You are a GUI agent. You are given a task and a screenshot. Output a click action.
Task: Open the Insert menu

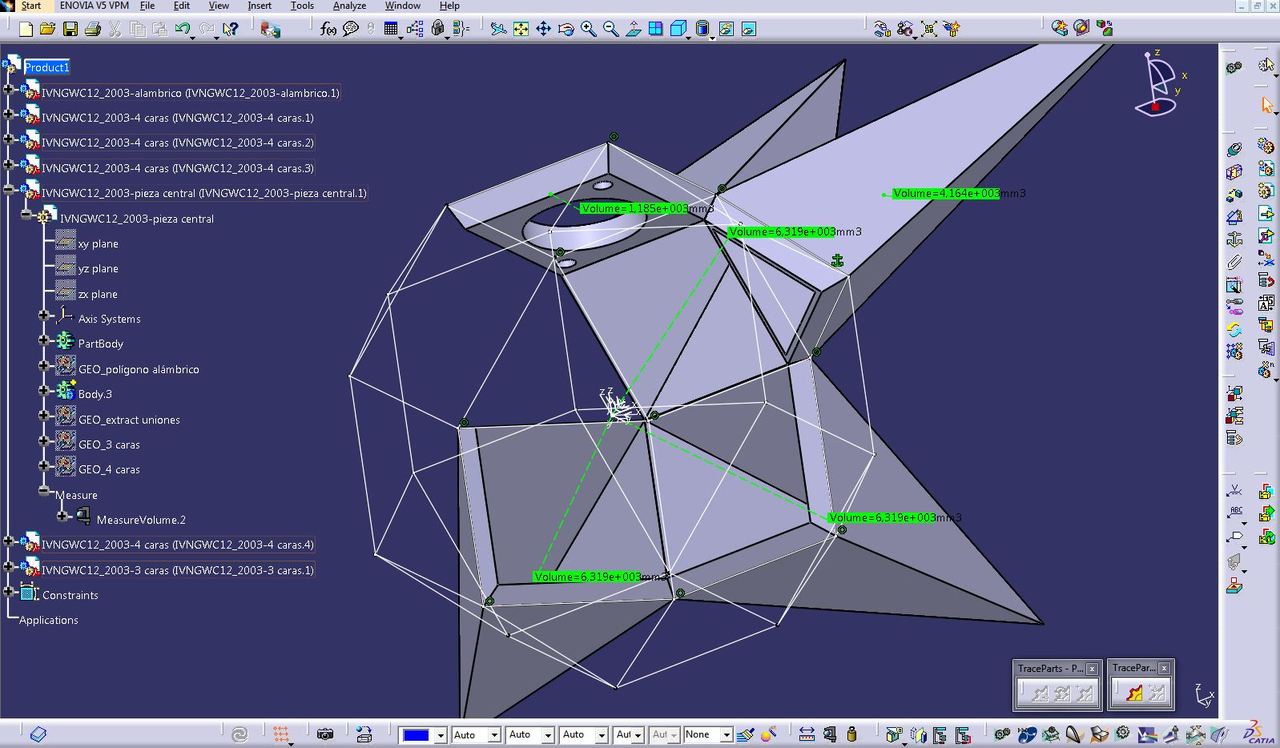pyautogui.click(x=259, y=6)
